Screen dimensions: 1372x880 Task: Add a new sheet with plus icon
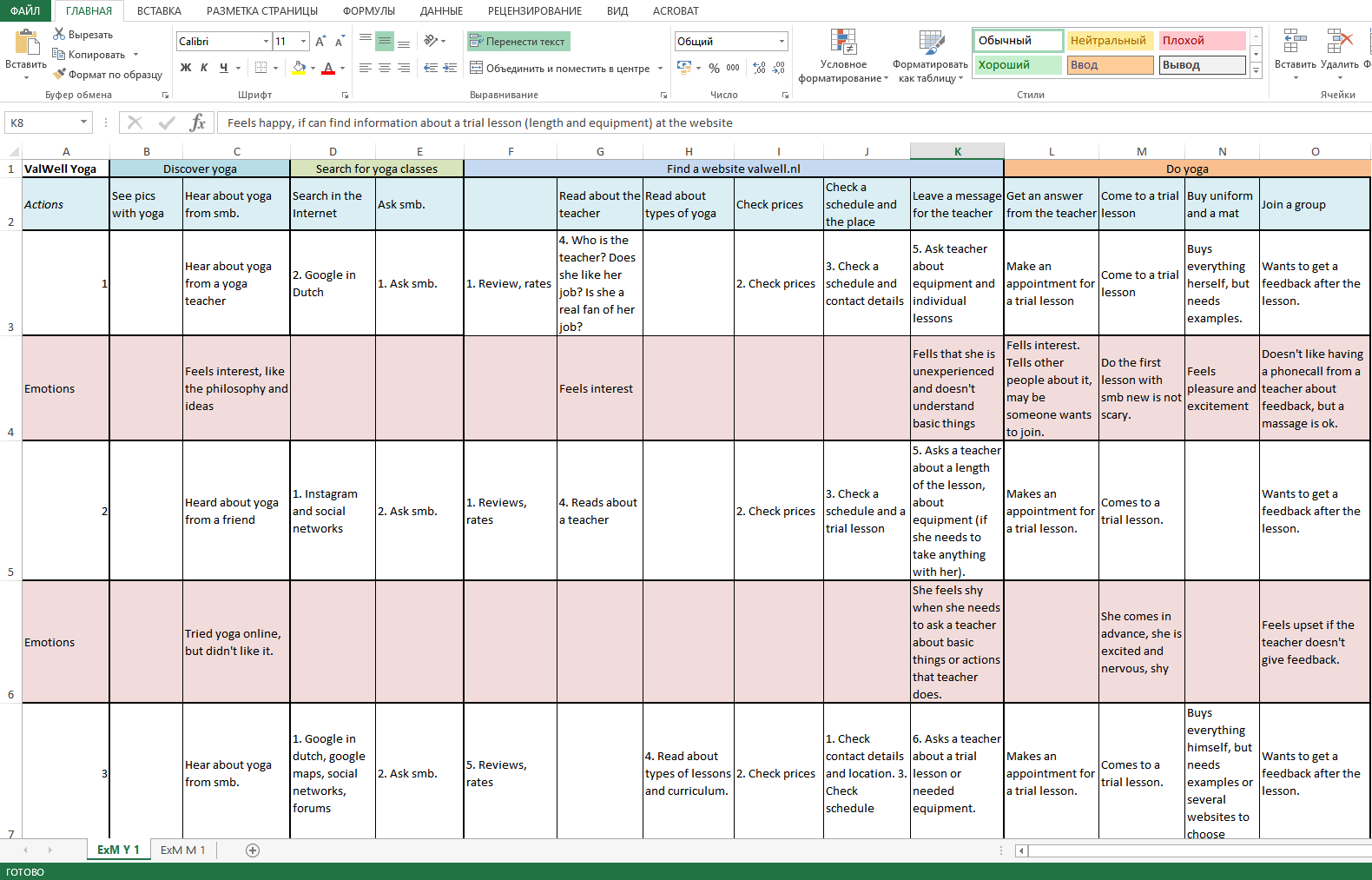[253, 850]
